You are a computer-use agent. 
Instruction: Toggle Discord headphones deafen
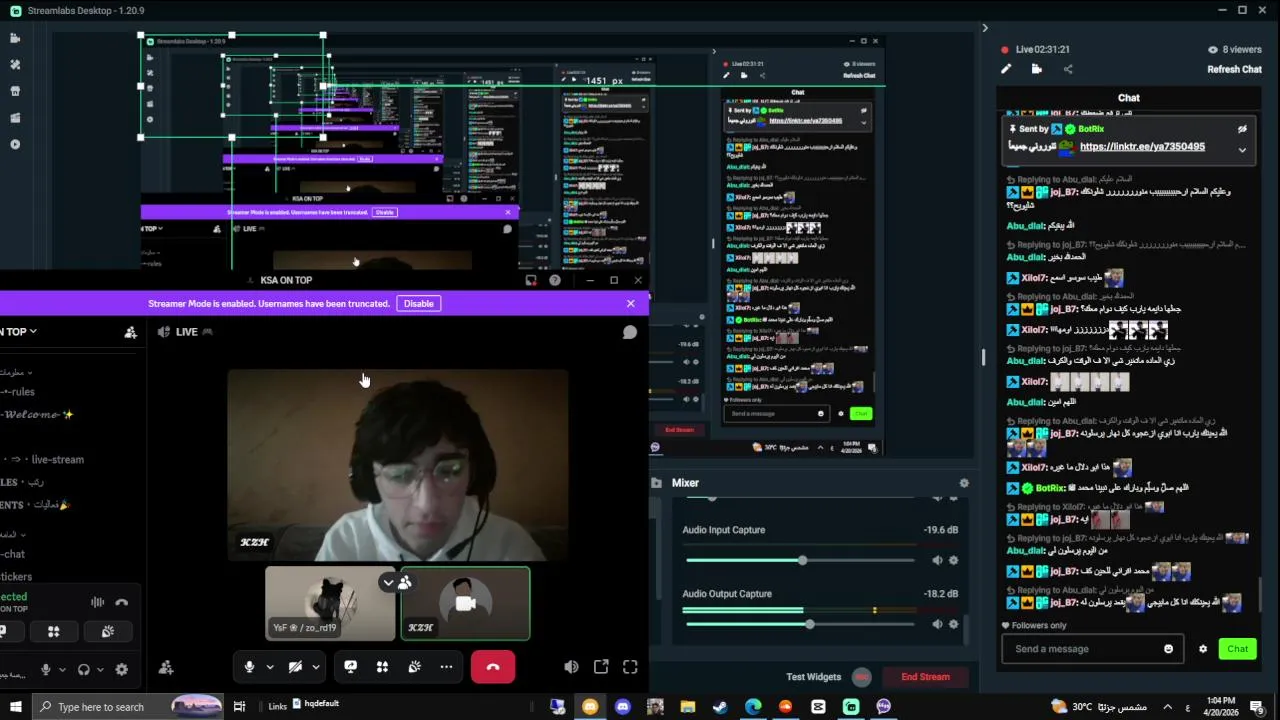pos(84,670)
